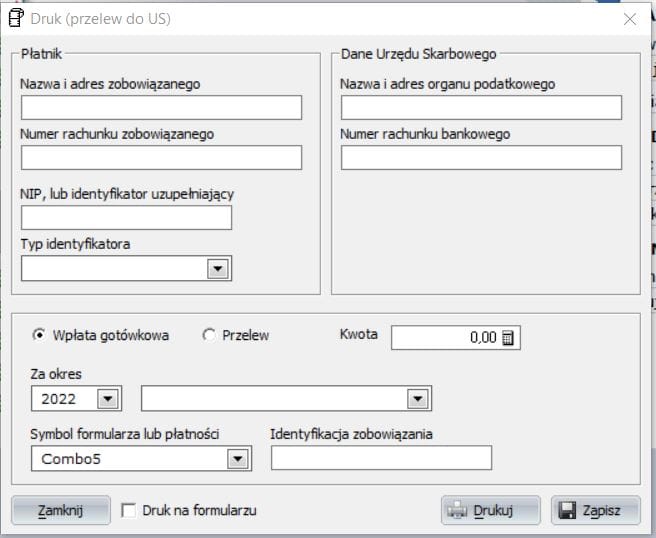Viewport: 656px width, 538px height.
Task: Expand the Typ identyfikatora dropdown
Action: (217, 268)
